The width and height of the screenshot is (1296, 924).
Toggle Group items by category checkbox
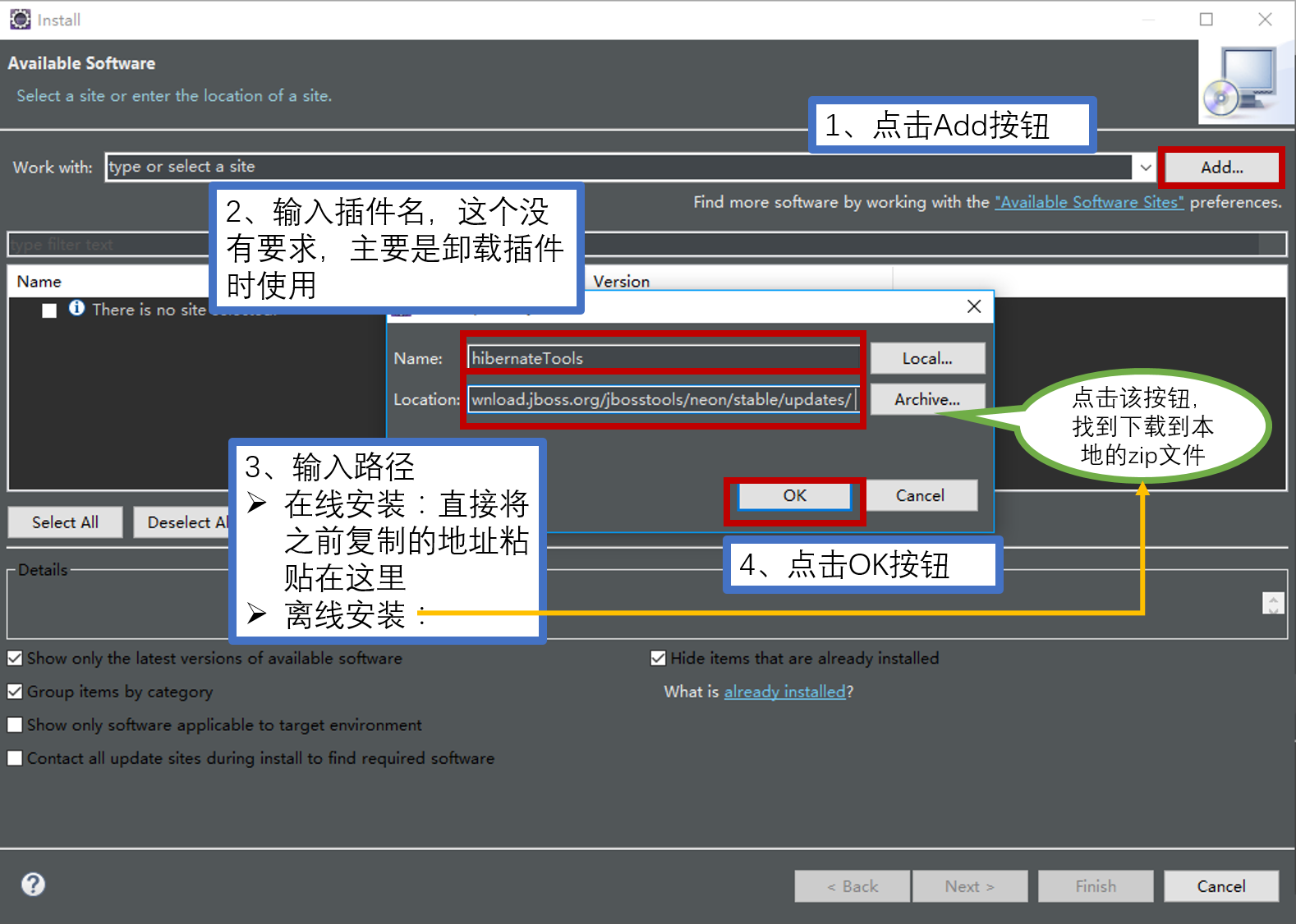click(x=15, y=692)
